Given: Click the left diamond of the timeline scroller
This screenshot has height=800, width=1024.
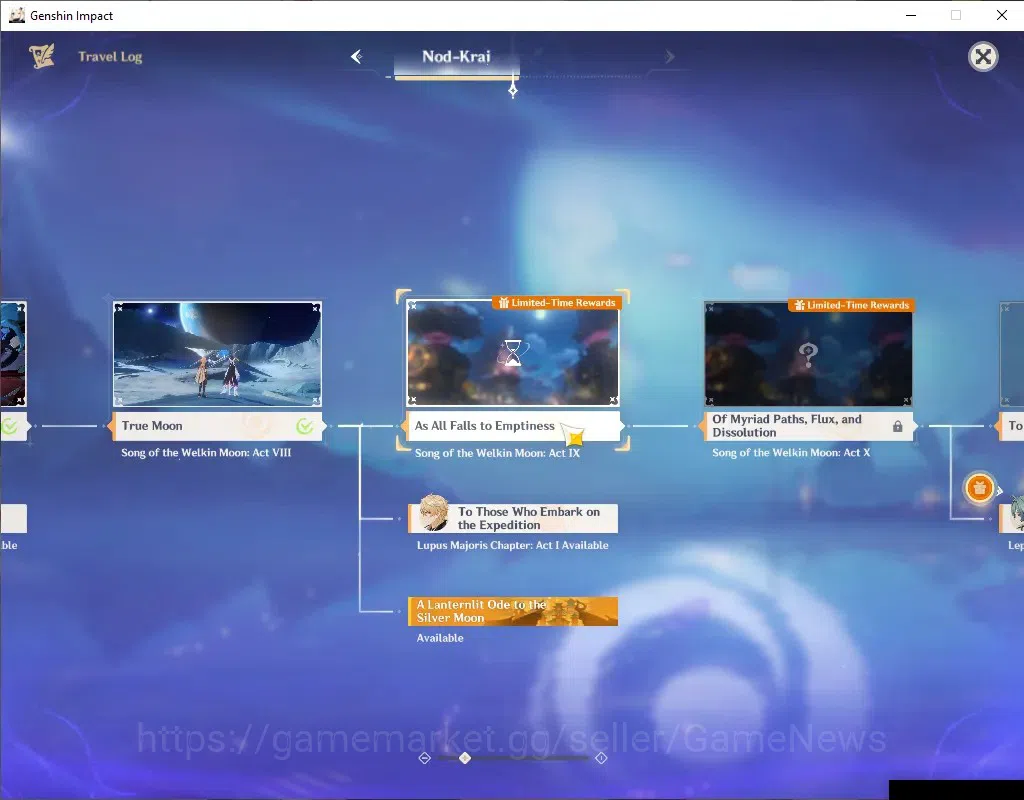Looking at the screenshot, I should tap(424, 758).
